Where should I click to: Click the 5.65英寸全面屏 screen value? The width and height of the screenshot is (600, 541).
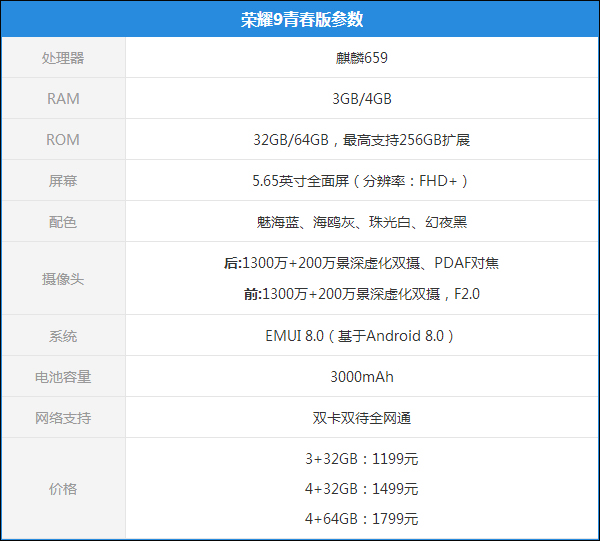[361, 181]
